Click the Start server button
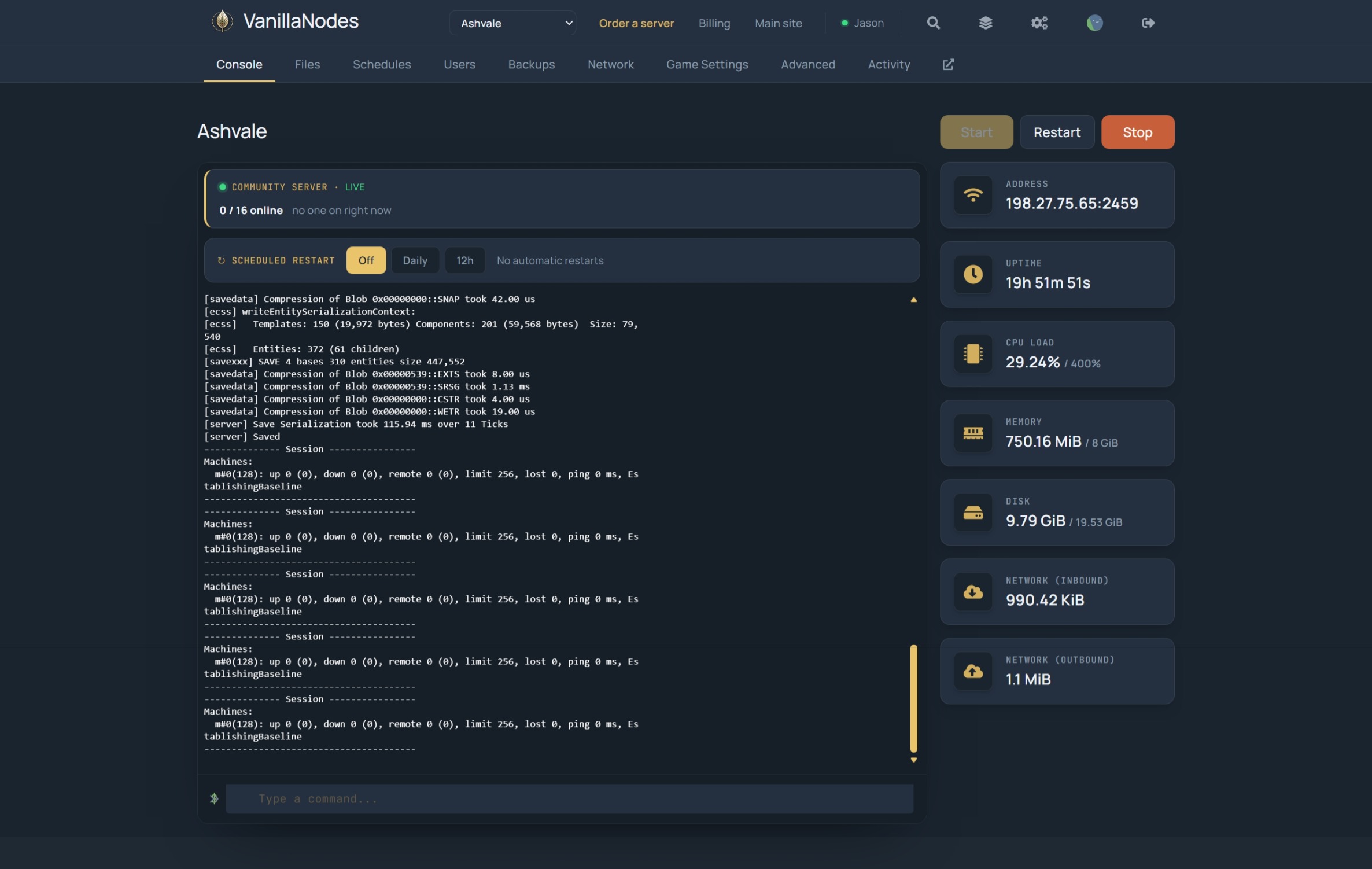 tap(976, 132)
